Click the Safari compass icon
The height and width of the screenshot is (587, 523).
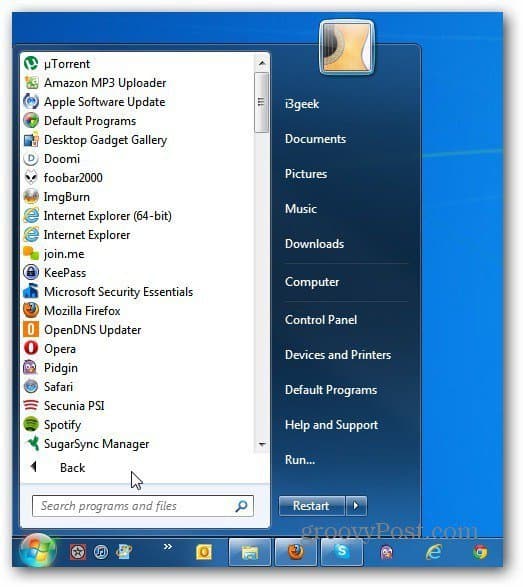coord(31,387)
